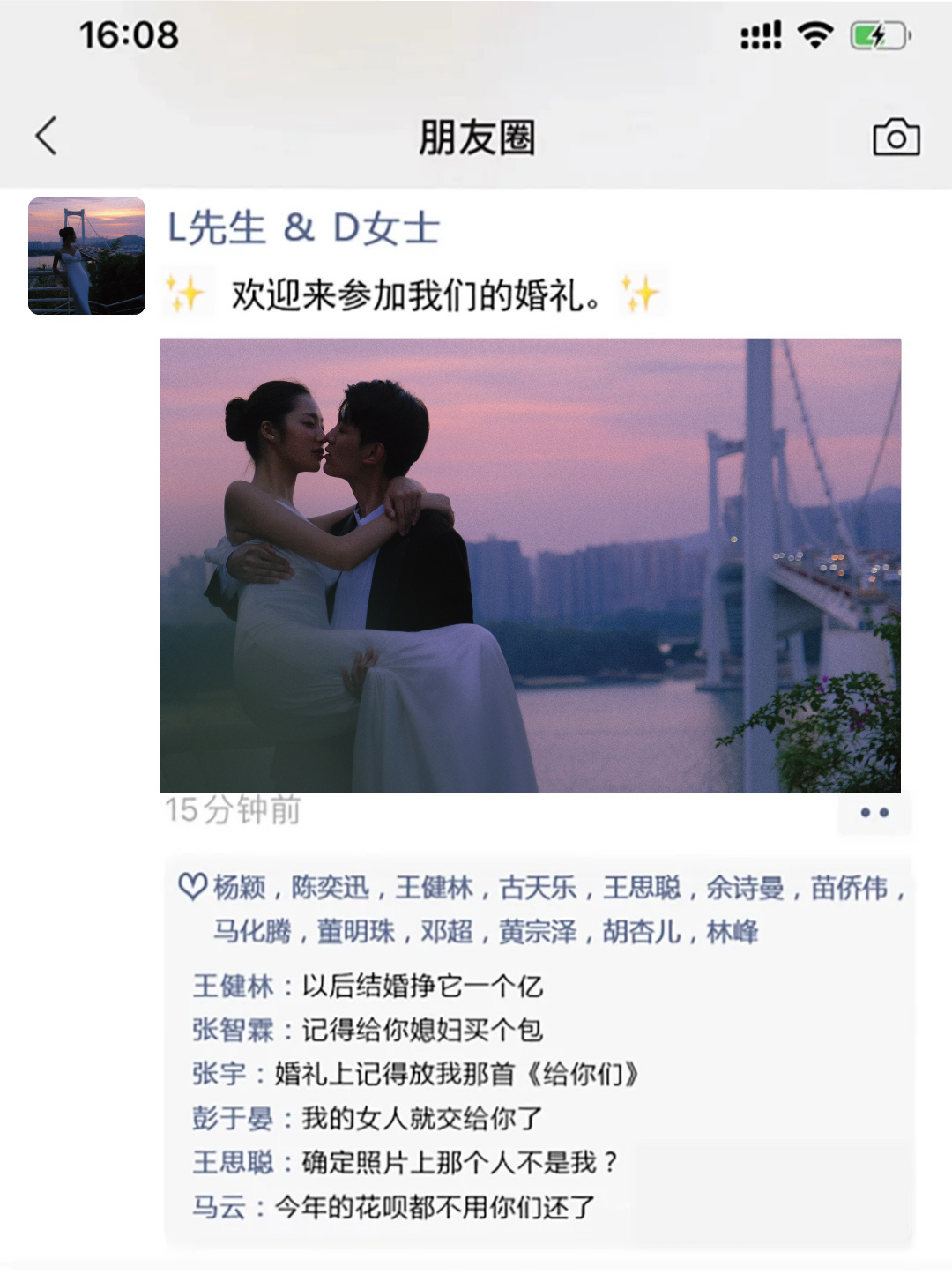Open liker 杨颖's profile

click(x=239, y=888)
